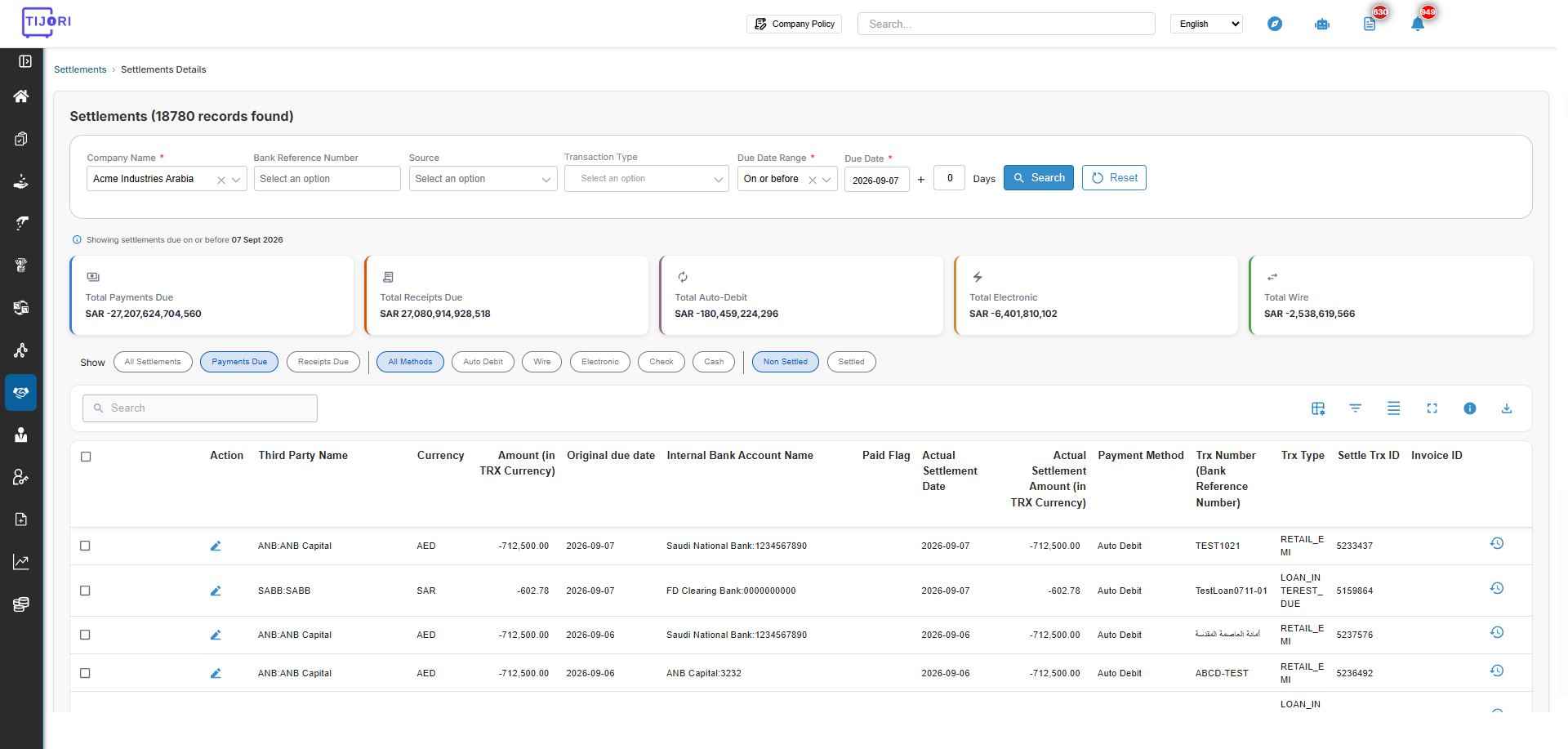Open the add document sidebar icon
The width and height of the screenshot is (1568, 749).
(21, 519)
